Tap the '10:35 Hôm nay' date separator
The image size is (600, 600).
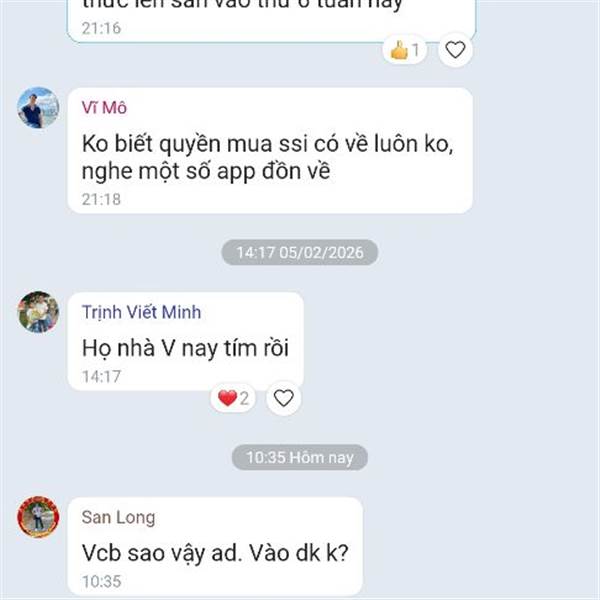coord(300,457)
